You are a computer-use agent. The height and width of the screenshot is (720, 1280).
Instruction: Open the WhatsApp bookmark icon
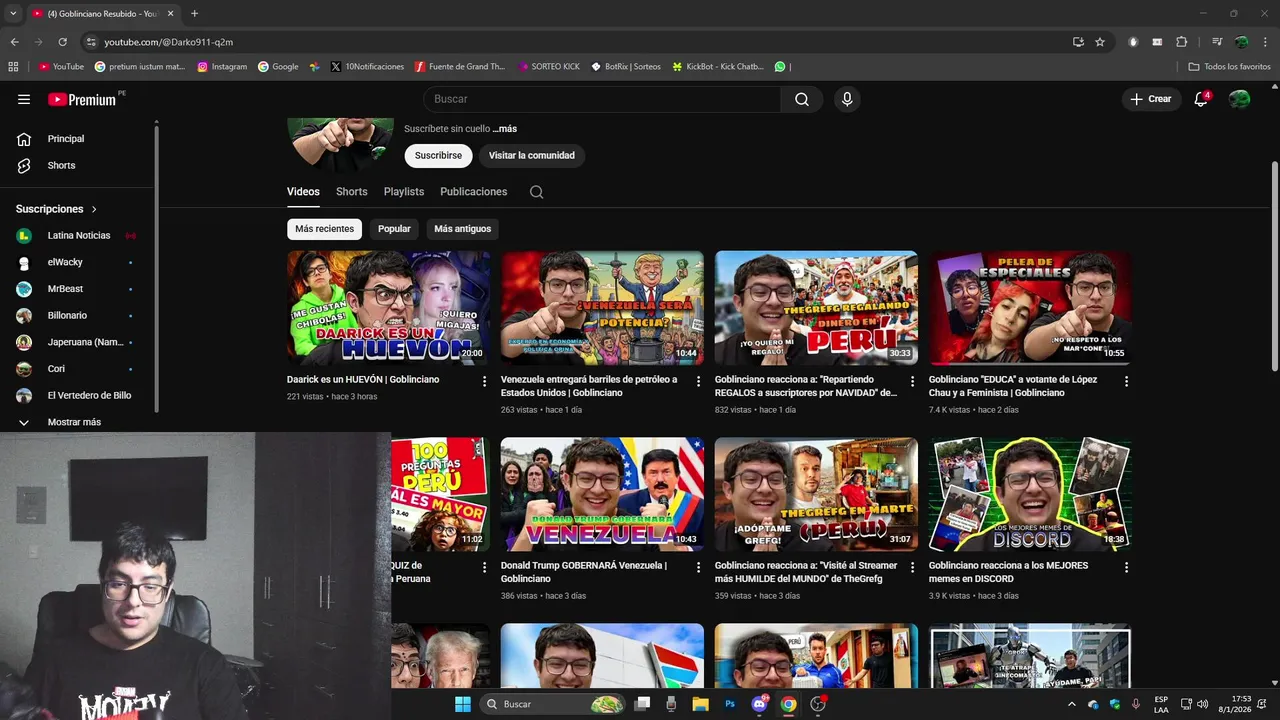(x=780, y=67)
